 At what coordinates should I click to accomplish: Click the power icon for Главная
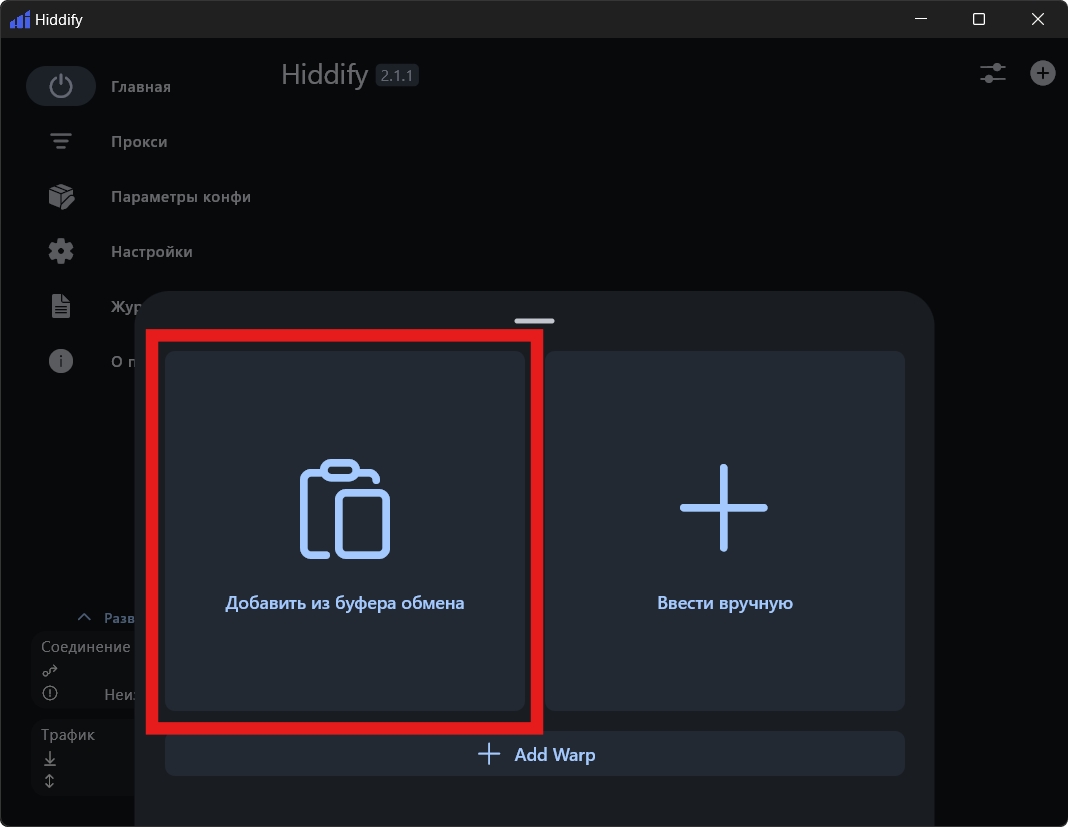point(61,87)
